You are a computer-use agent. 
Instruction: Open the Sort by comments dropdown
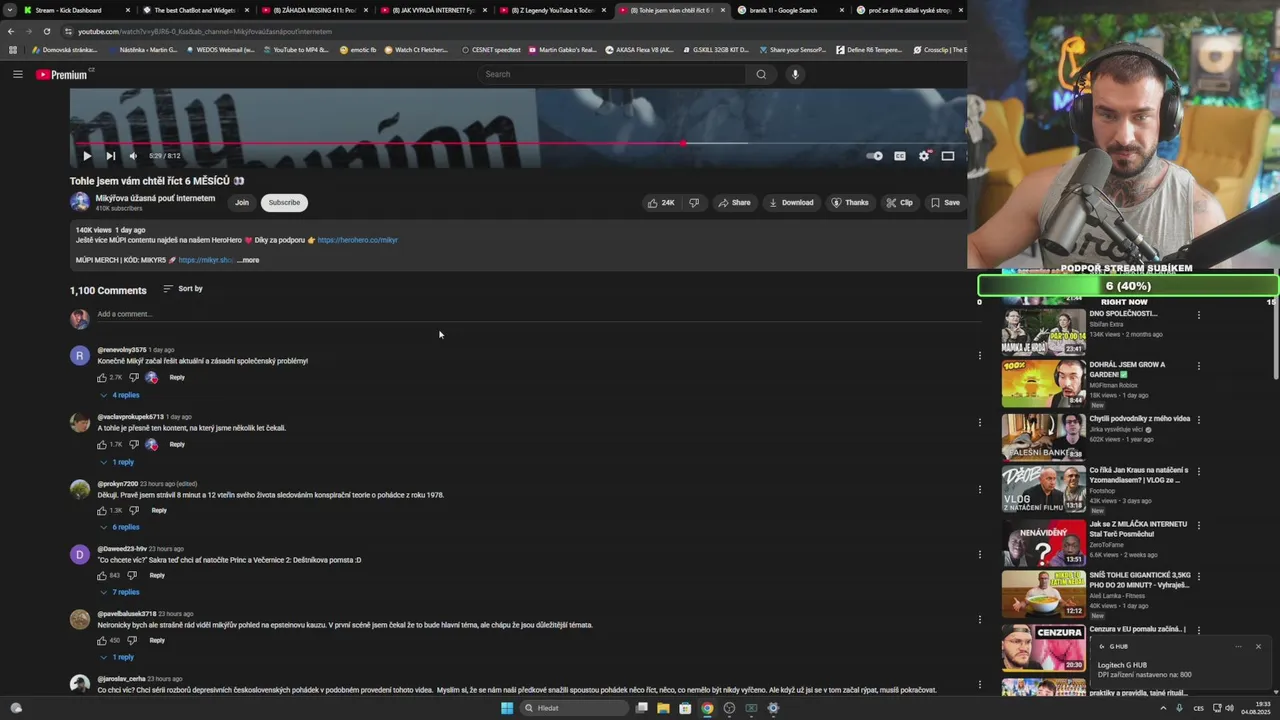pos(183,289)
